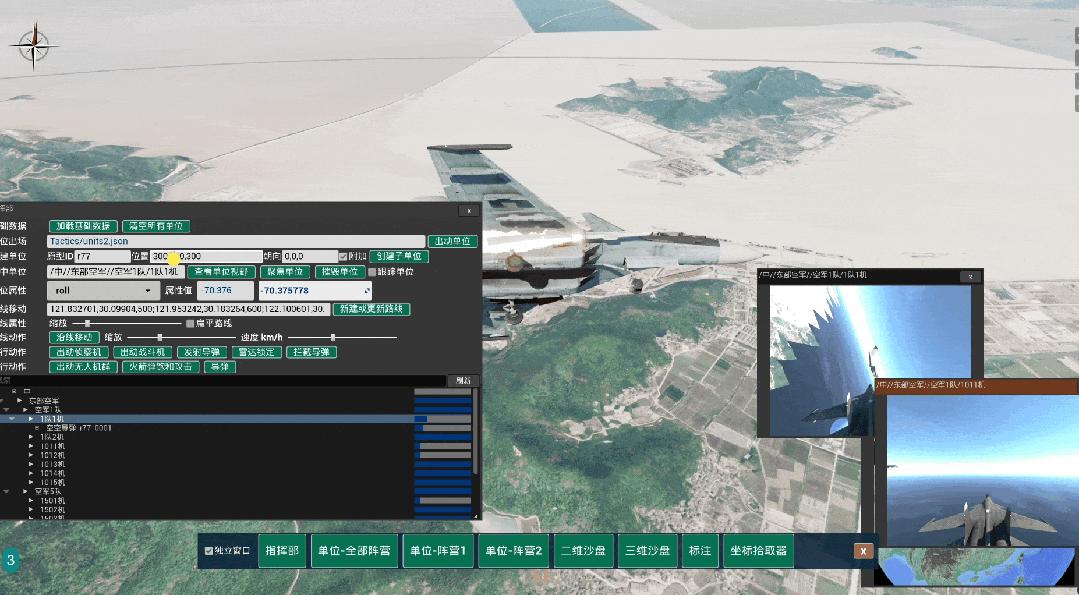Expand the 1014机 tree node

(31, 473)
